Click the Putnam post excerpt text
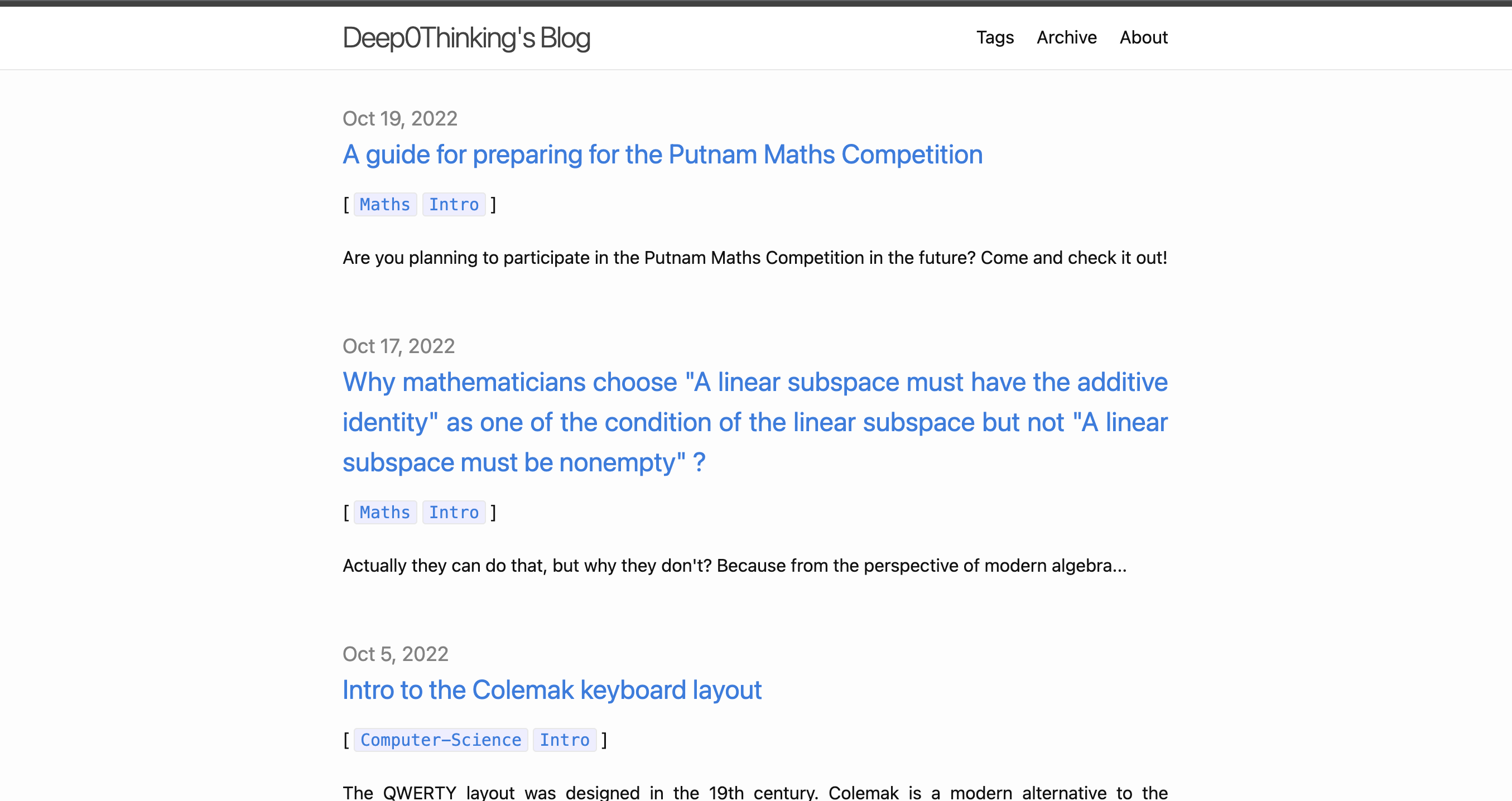The height and width of the screenshot is (801, 1512). (755, 258)
